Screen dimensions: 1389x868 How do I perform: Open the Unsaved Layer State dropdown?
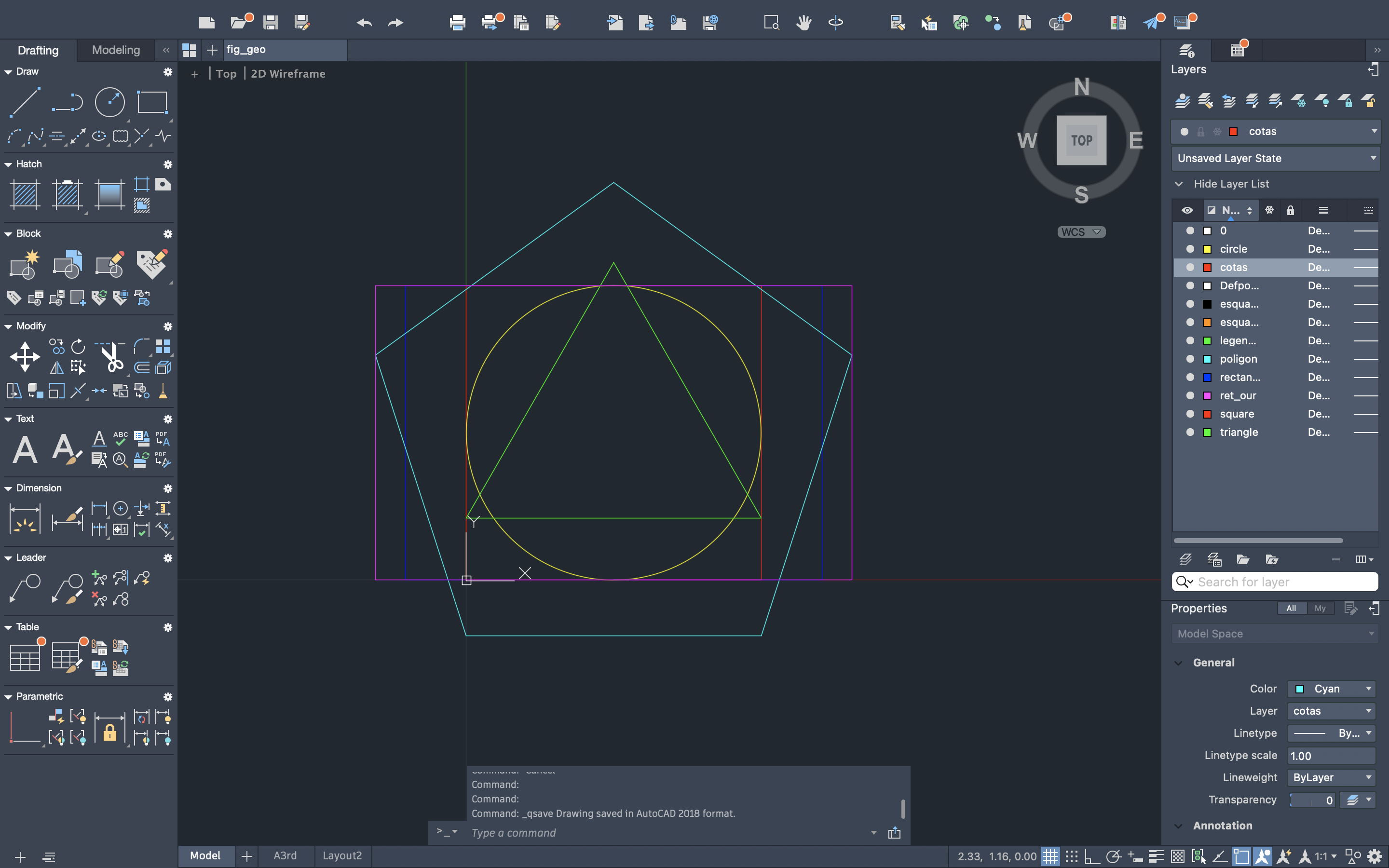pyautogui.click(x=1275, y=158)
